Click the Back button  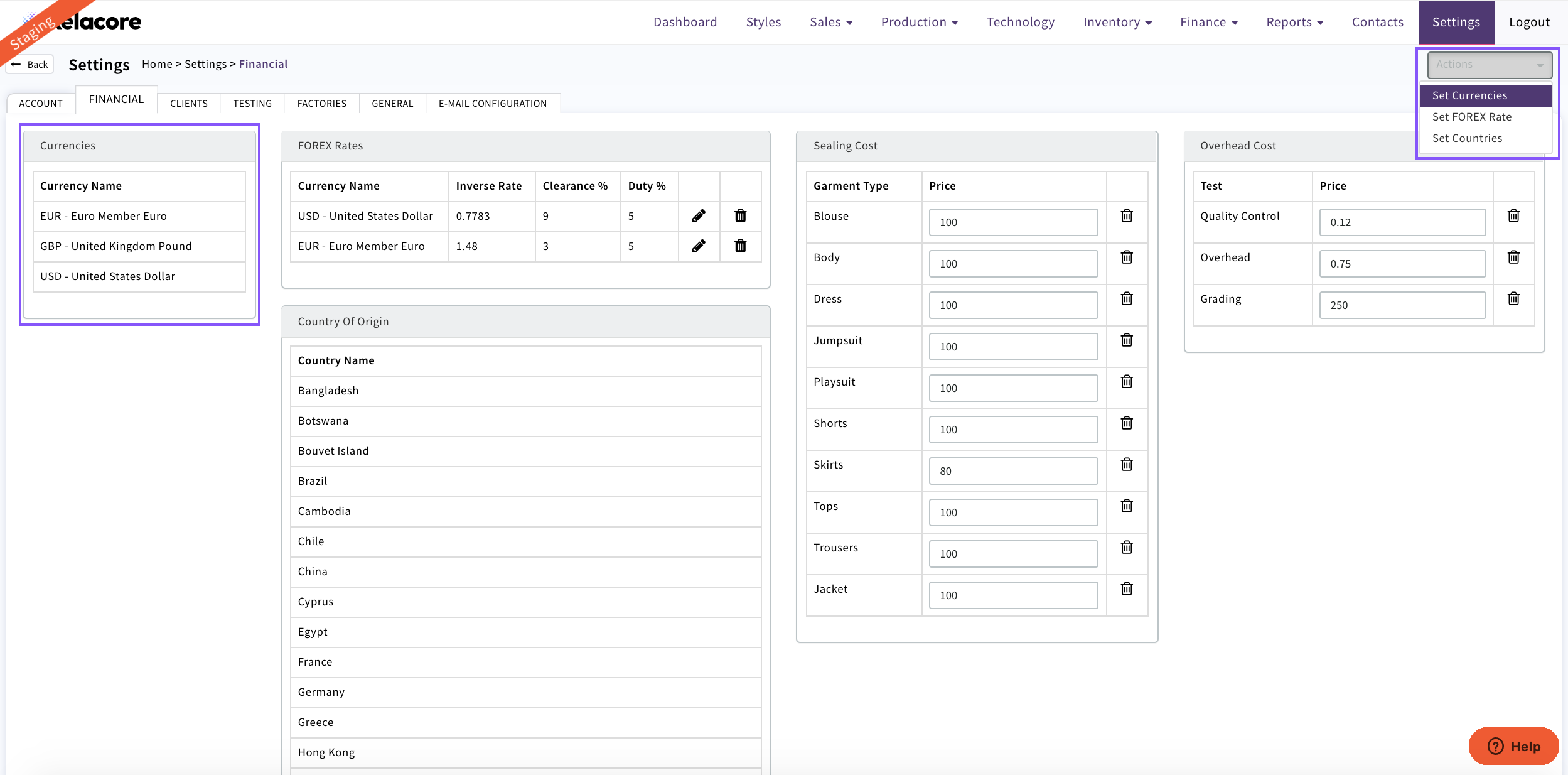click(x=30, y=65)
